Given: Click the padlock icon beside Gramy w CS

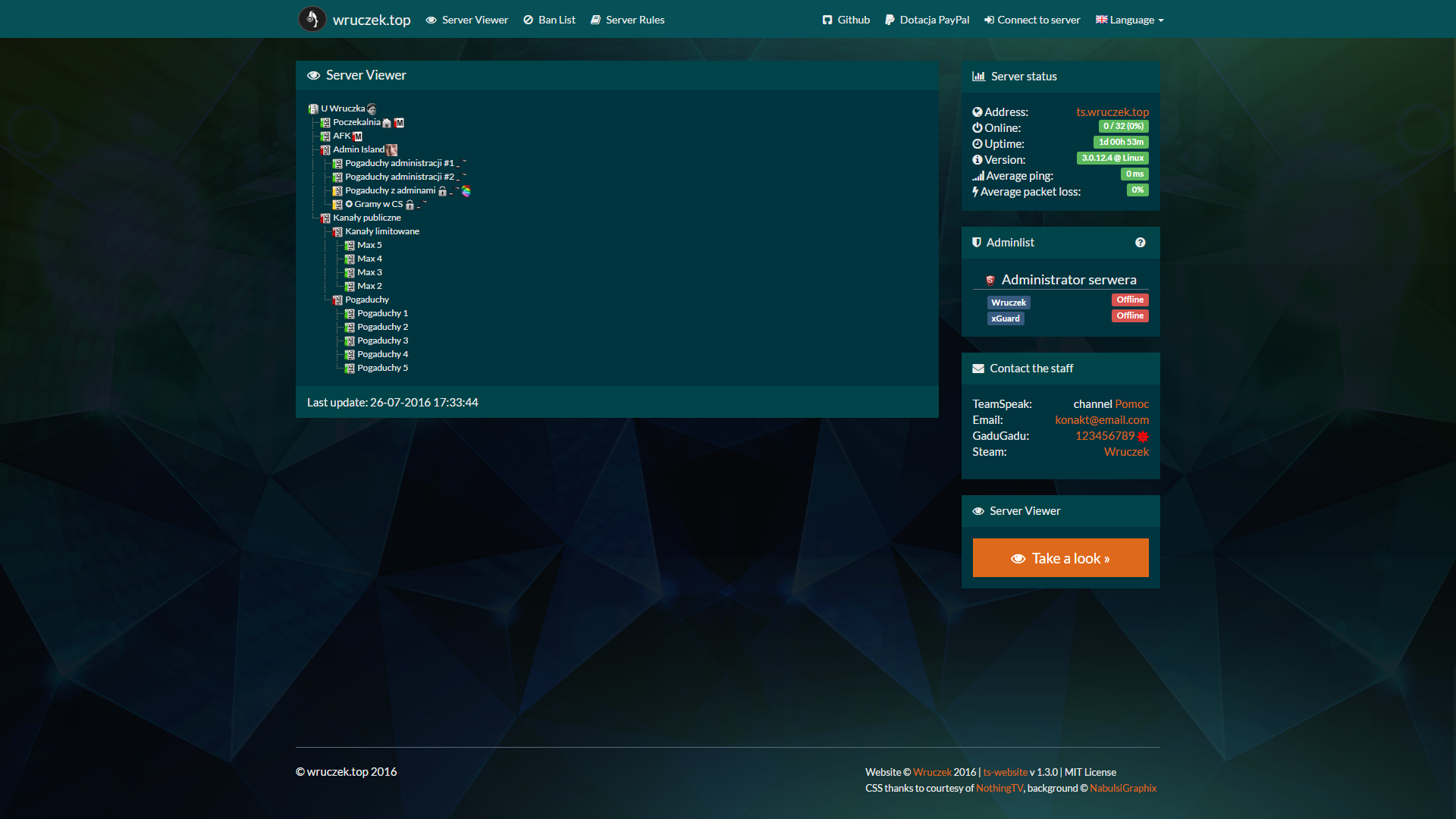Looking at the screenshot, I should coord(409,205).
